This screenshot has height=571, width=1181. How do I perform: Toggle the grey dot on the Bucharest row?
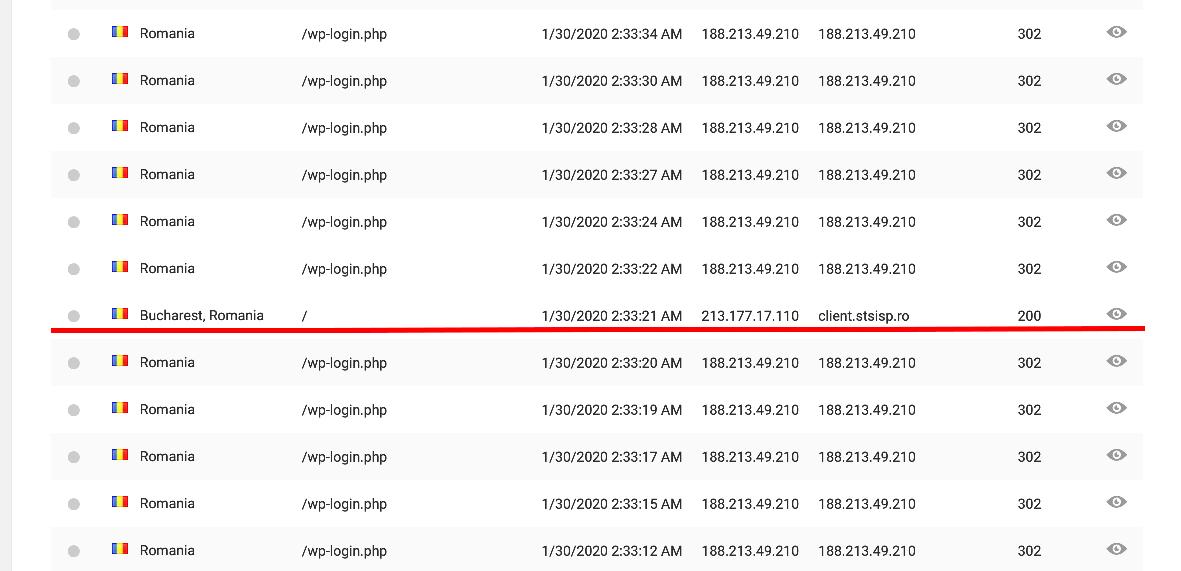73,316
